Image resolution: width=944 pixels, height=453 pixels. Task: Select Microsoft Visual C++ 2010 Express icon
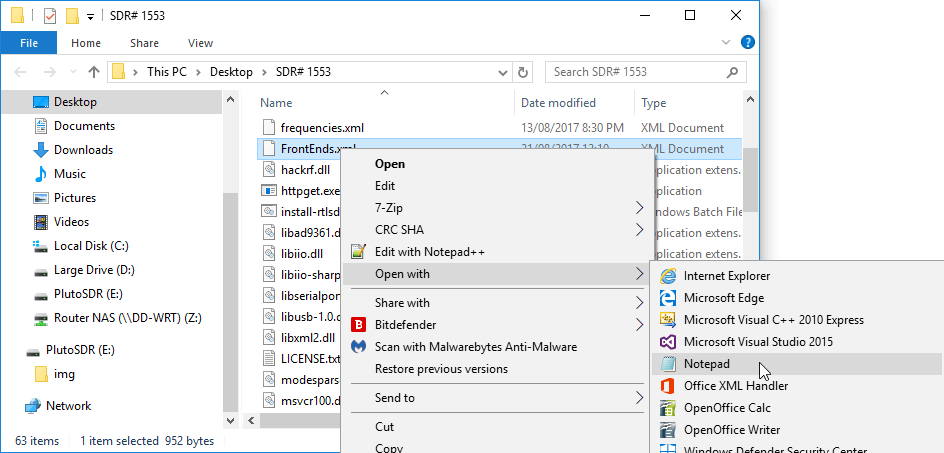[x=668, y=320]
